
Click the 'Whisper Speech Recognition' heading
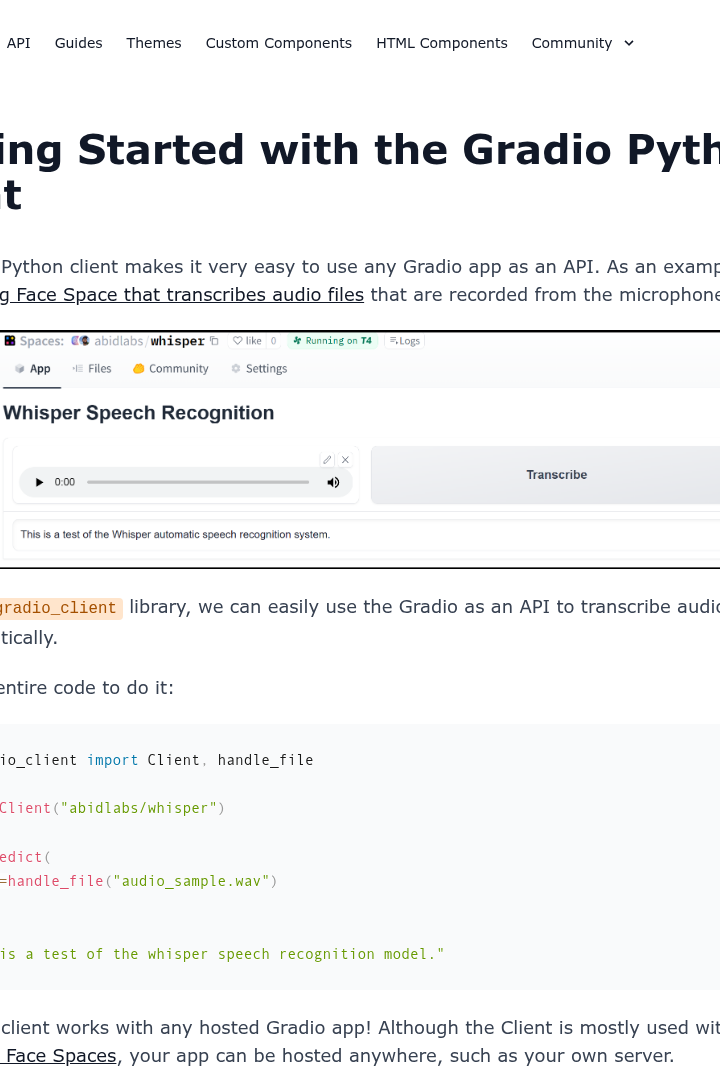(x=138, y=413)
